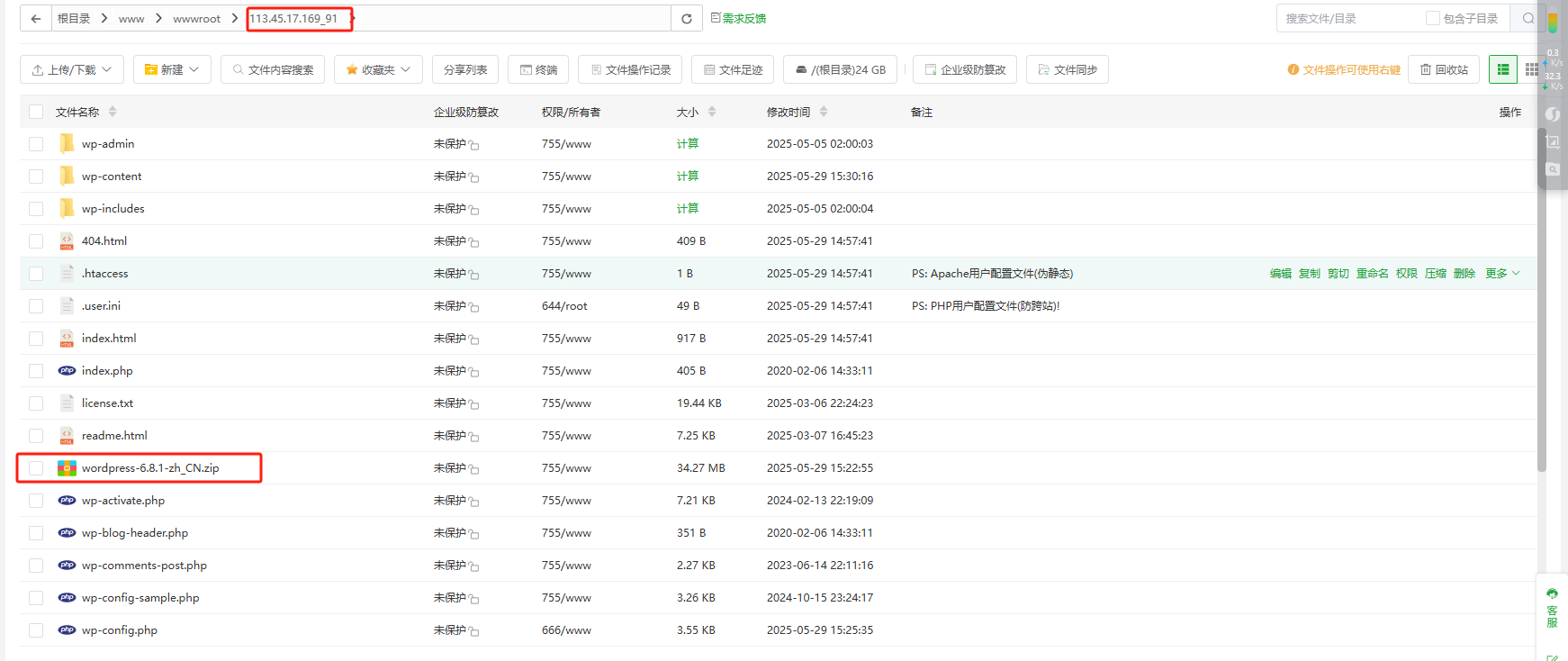Image resolution: width=1568 pixels, height=661 pixels.
Task: Click the wordpress zip archive icon
Action: [67, 468]
